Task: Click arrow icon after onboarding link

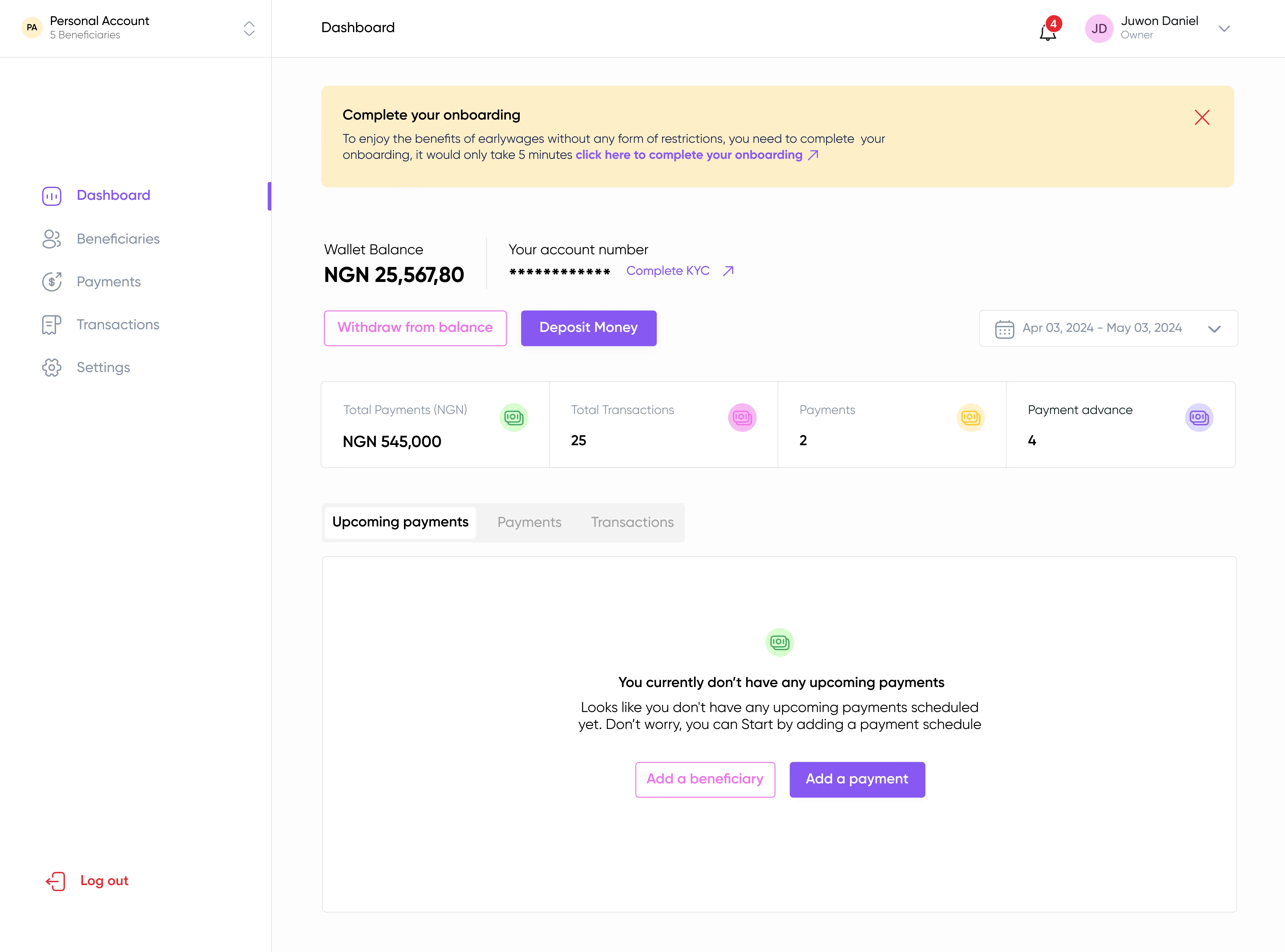Action: click(x=813, y=155)
